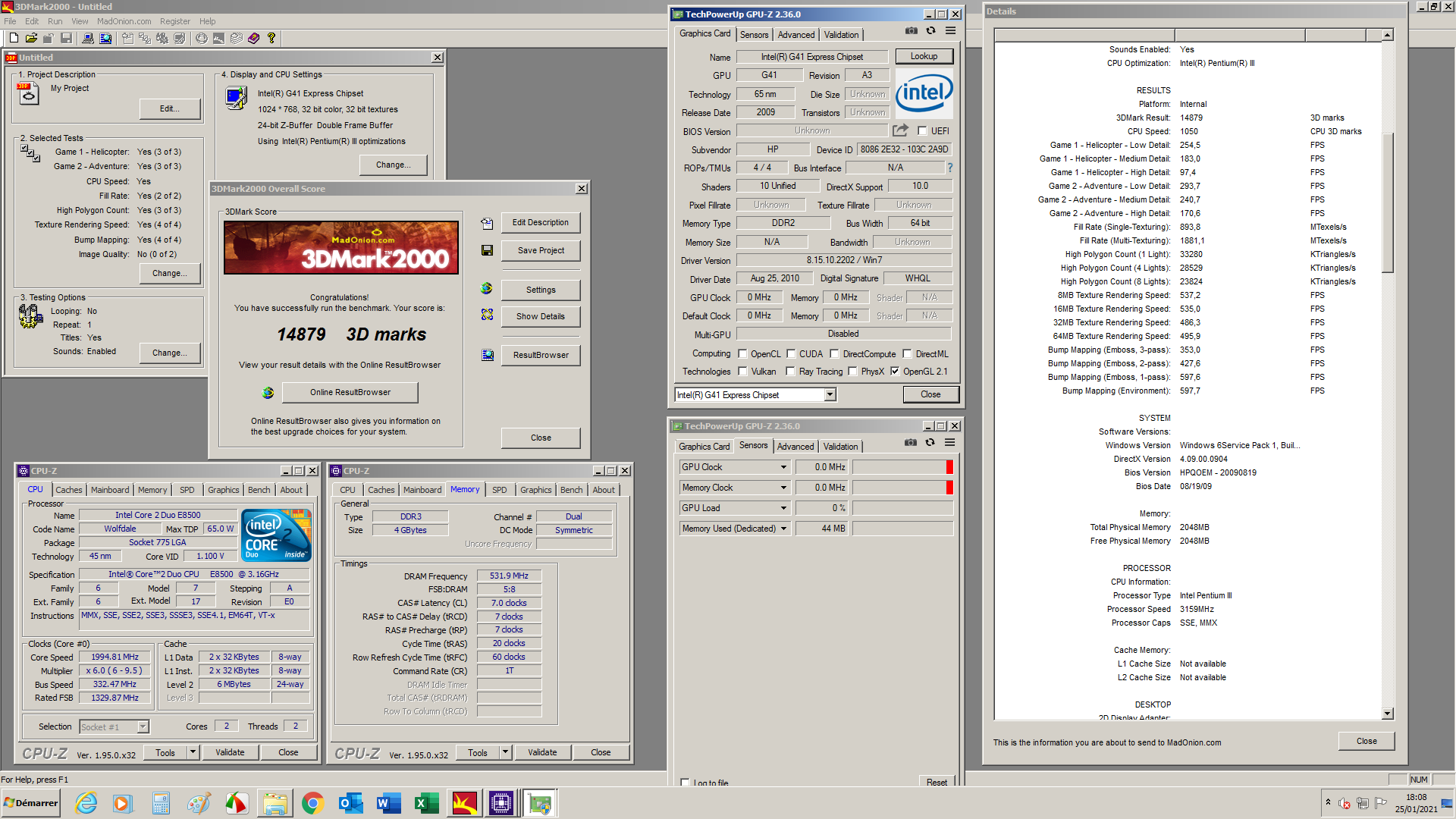Viewport: 1456px width, 819px height.
Task: Open the GPU selection dropdown in GPU-Z
Action: (830, 395)
